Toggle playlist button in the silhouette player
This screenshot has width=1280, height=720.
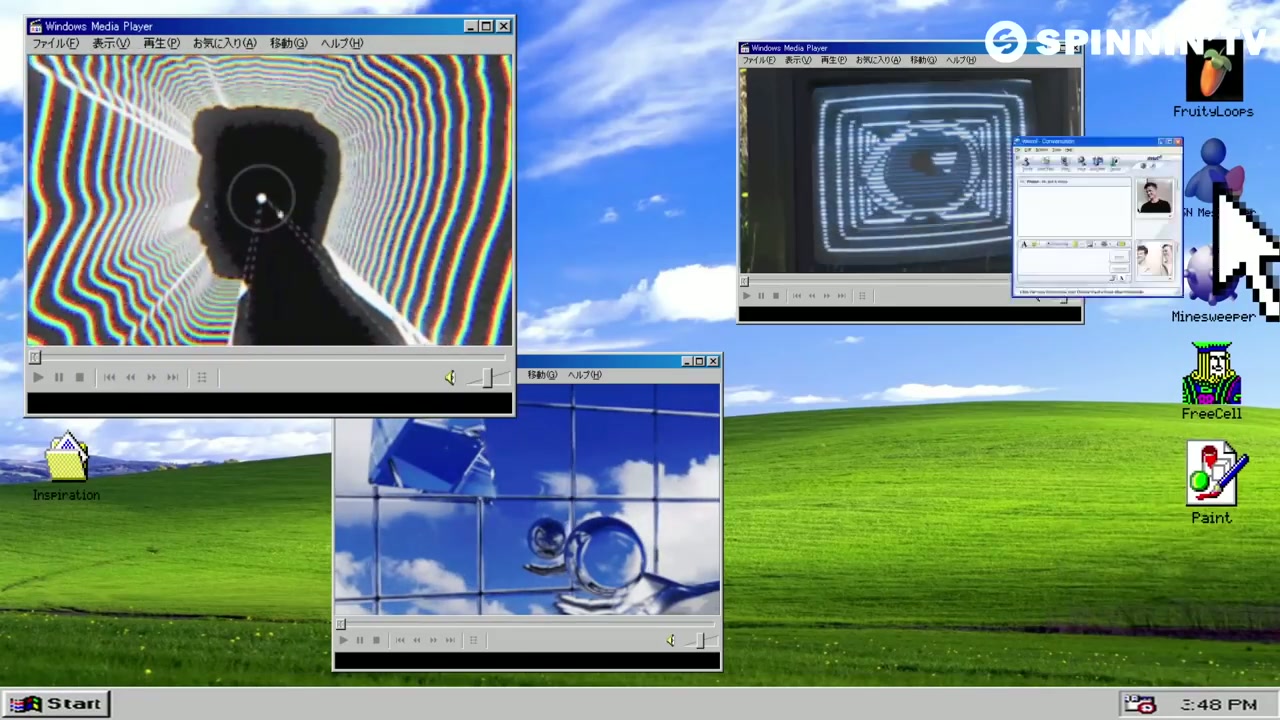click(201, 377)
